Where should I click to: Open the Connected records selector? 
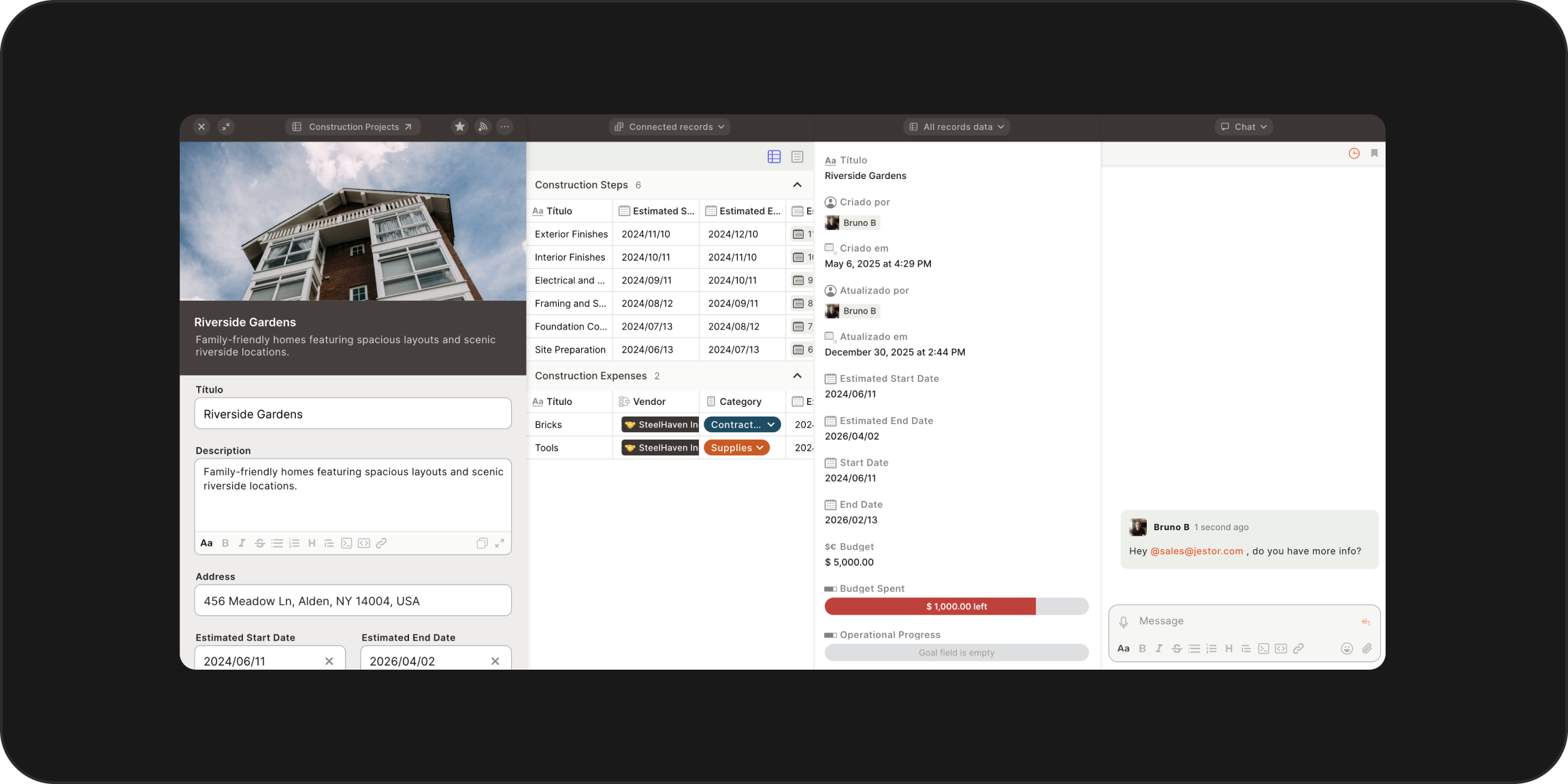pyautogui.click(x=669, y=127)
